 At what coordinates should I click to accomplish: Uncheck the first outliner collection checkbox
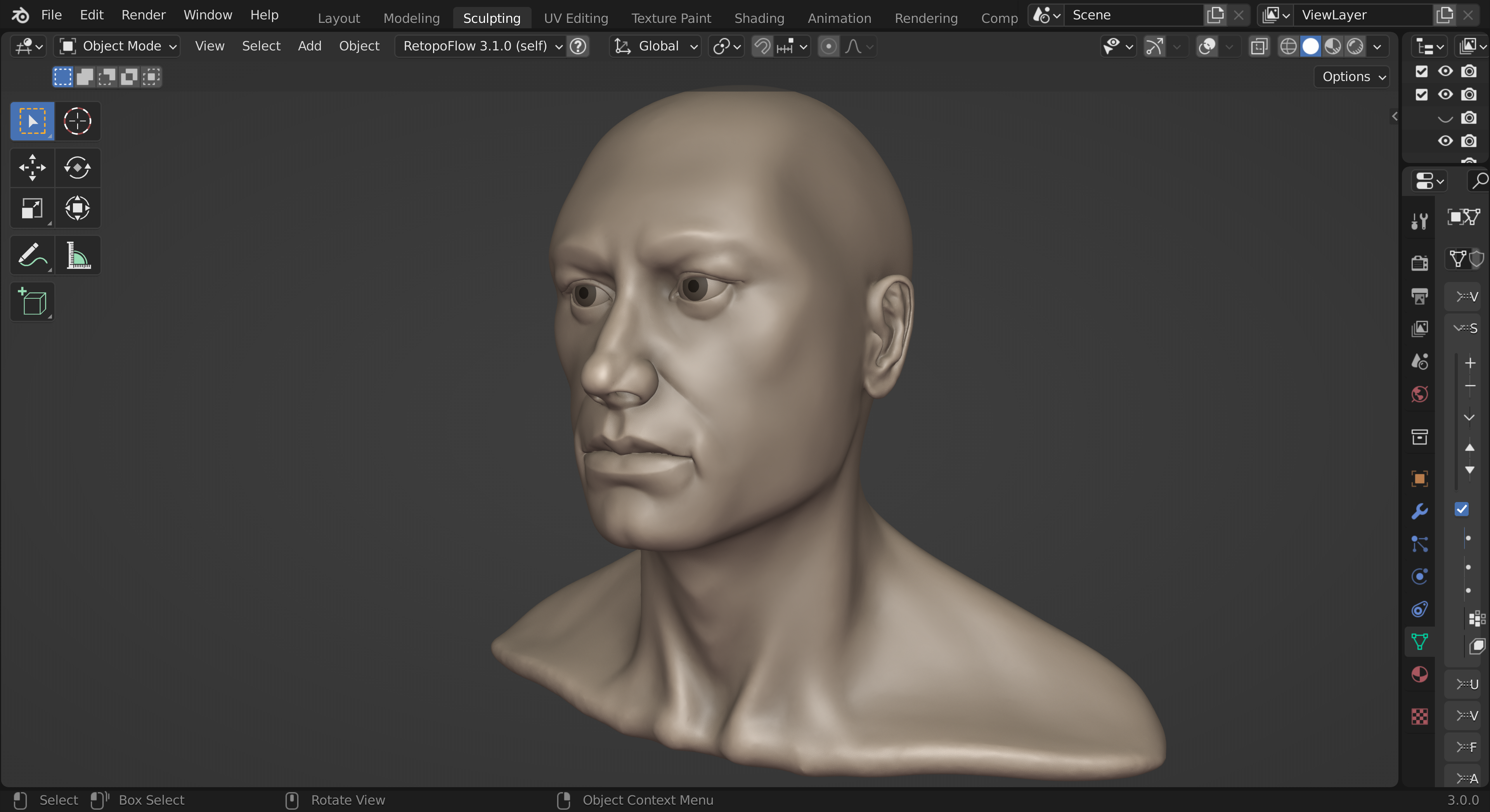(1421, 71)
